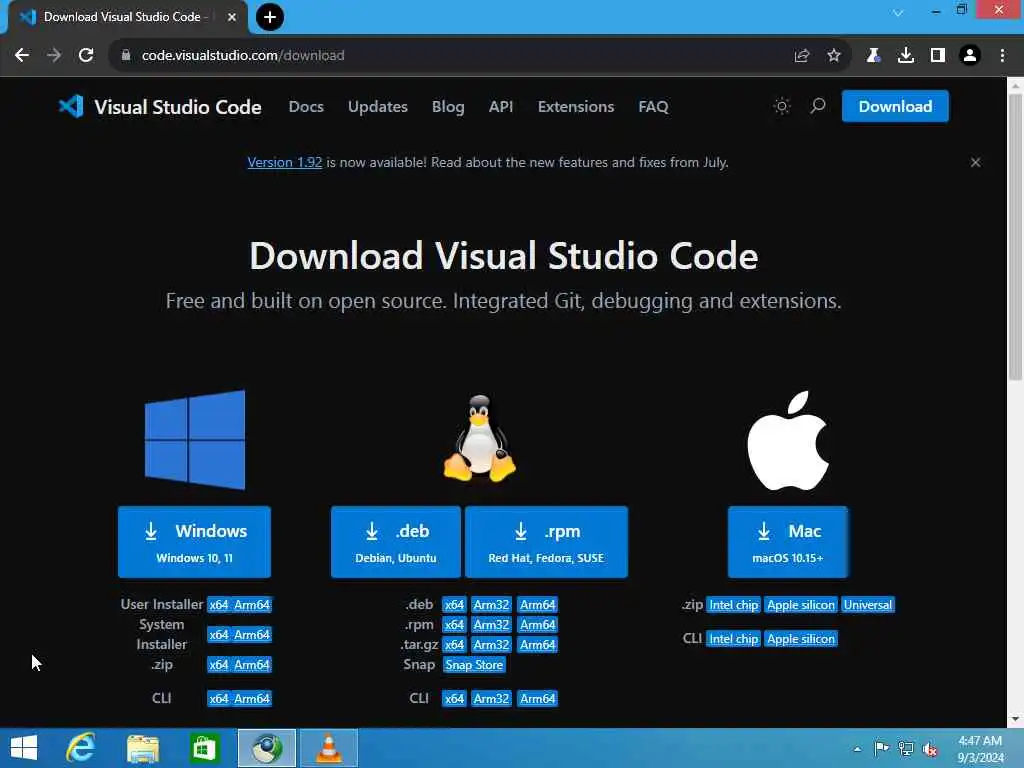Click Mac .zip Intel chip link
This screenshot has width=1024, height=768.
(x=733, y=605)
